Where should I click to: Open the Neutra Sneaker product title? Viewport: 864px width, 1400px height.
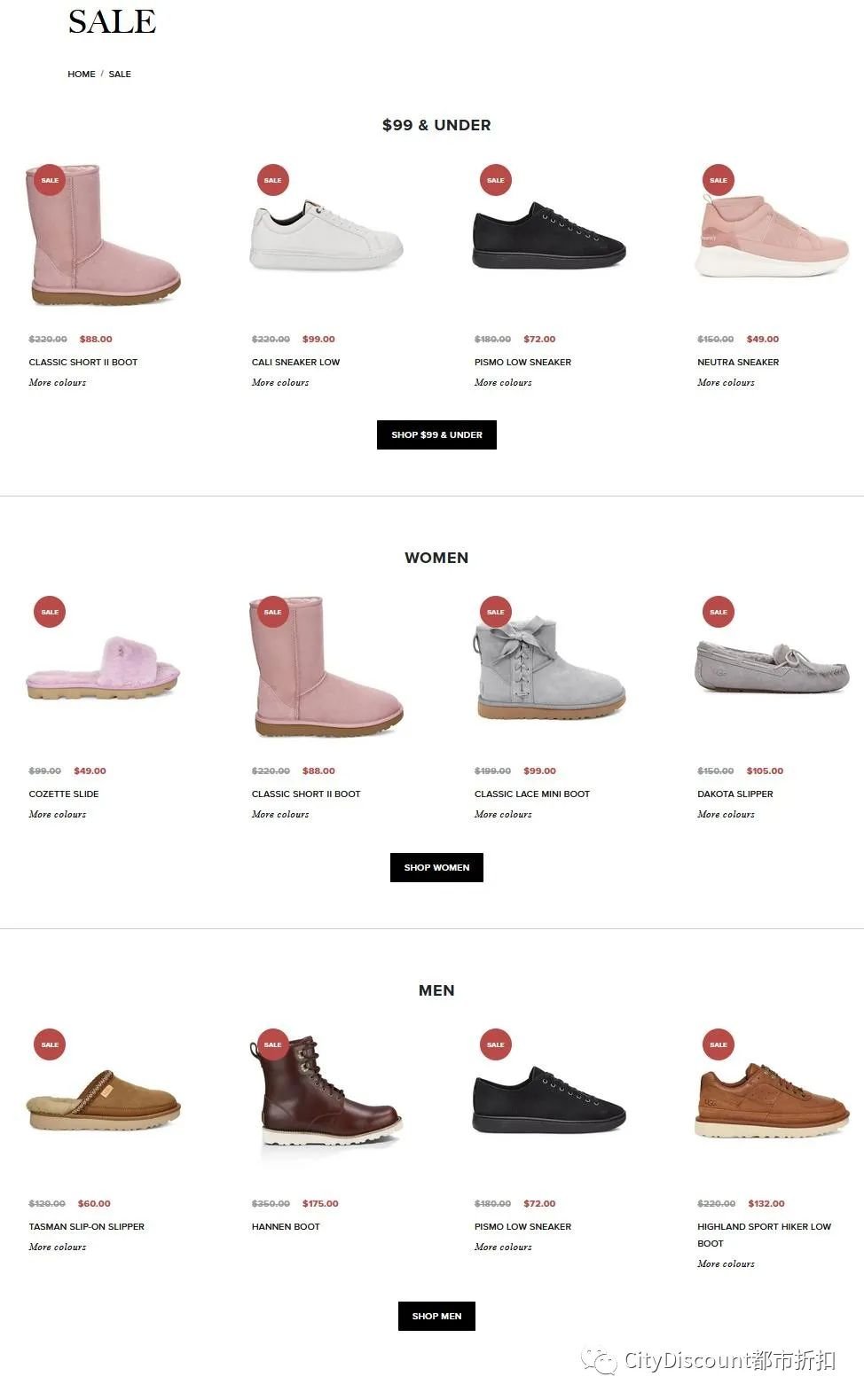click(x=738, y=363)
